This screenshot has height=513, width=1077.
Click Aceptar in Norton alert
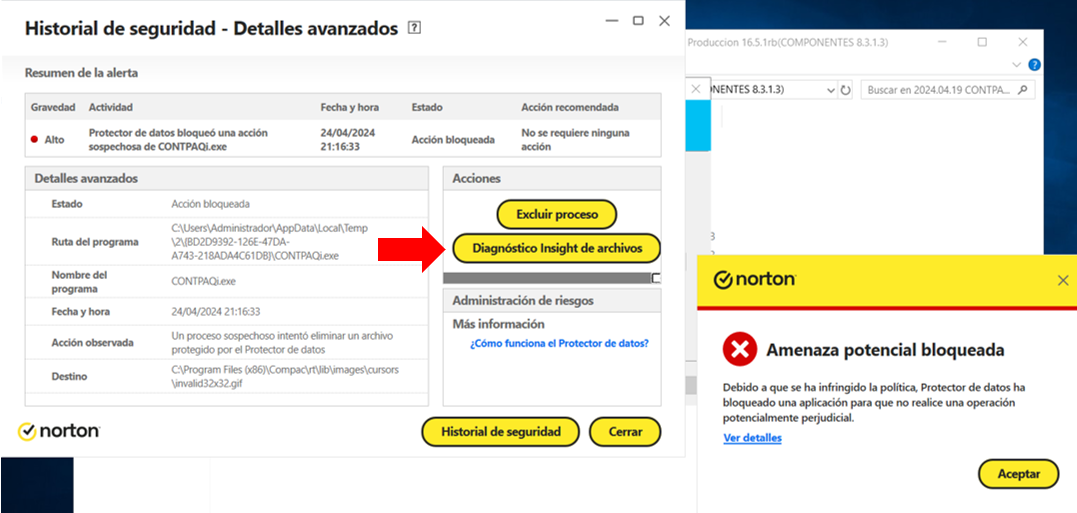point(1019,474)
